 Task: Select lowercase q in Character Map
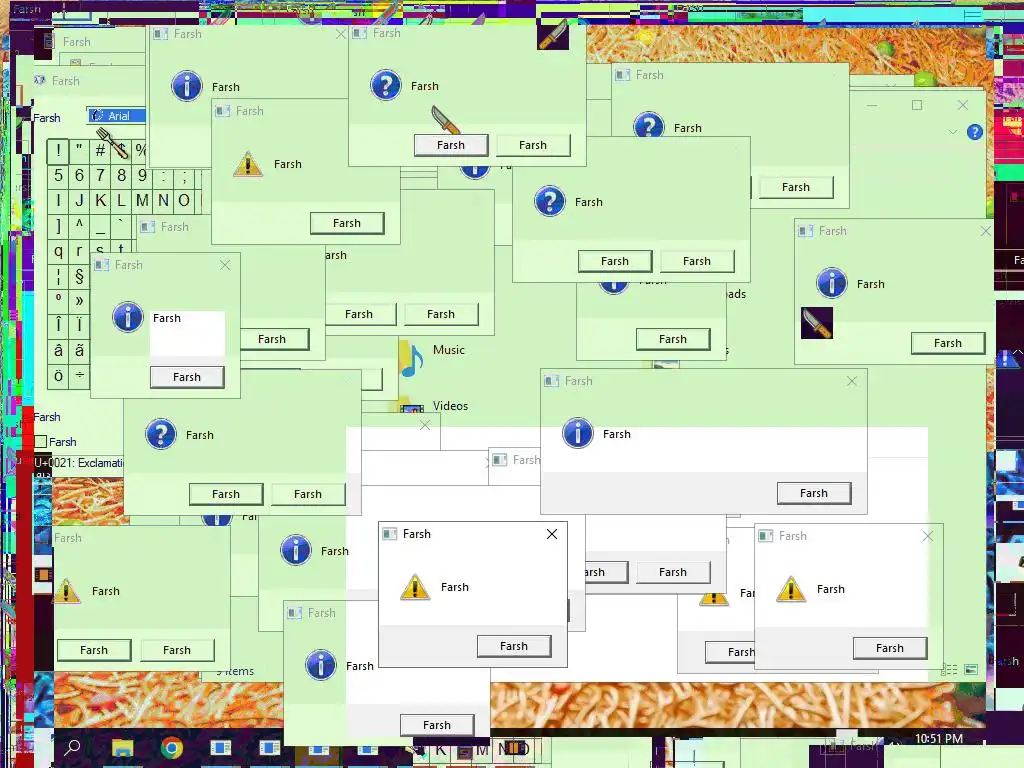tap(58, 250)
